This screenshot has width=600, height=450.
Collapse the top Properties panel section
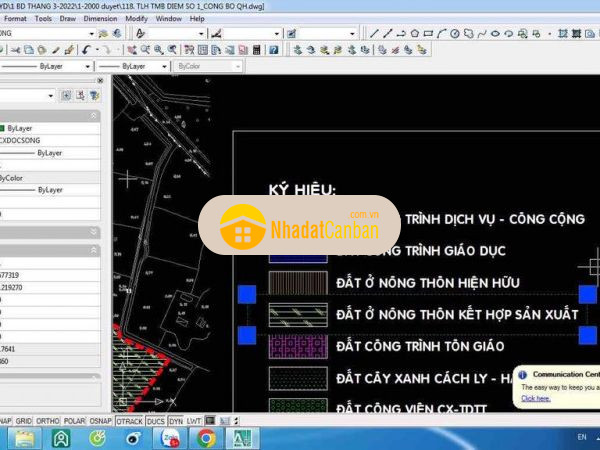94,116
